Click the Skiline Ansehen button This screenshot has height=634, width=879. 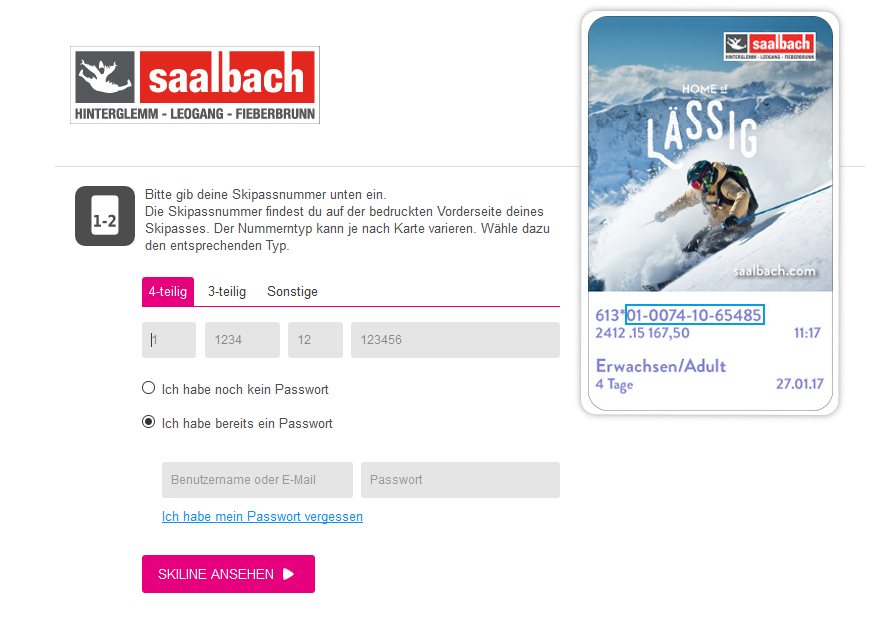coord(228,574)
